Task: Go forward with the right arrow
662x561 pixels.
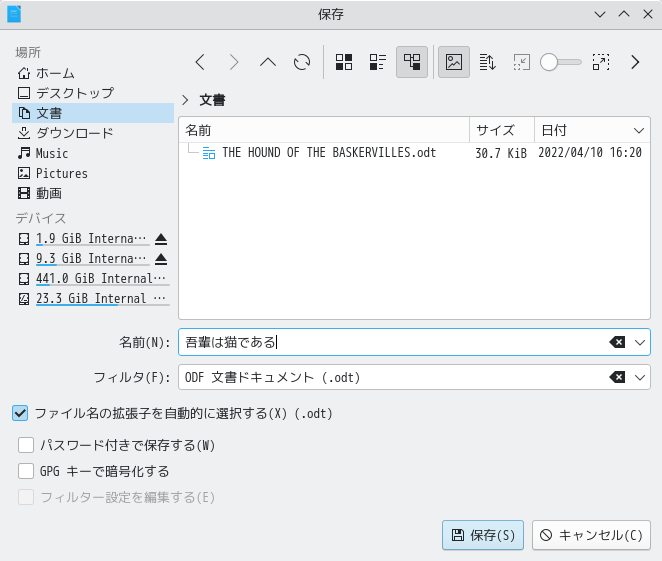Action: point(234,62)
